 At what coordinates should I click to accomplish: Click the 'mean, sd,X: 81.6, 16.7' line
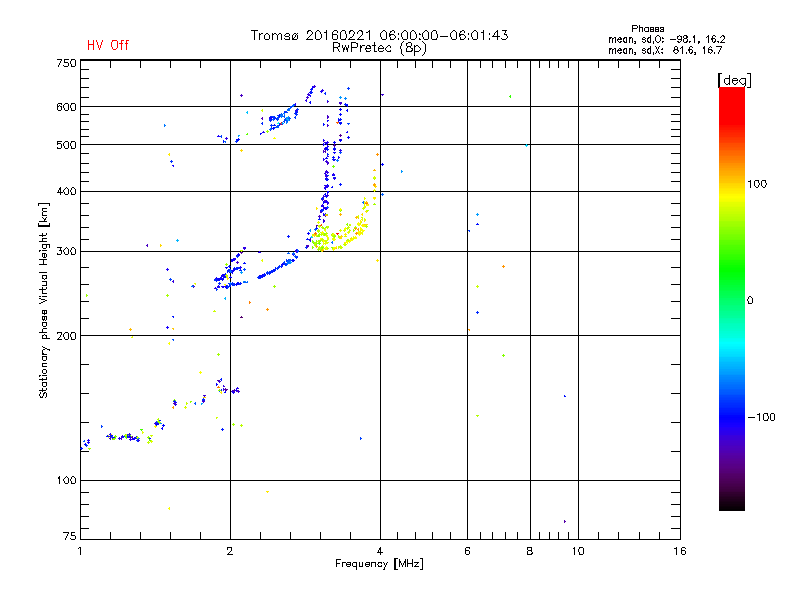point(665,50)
